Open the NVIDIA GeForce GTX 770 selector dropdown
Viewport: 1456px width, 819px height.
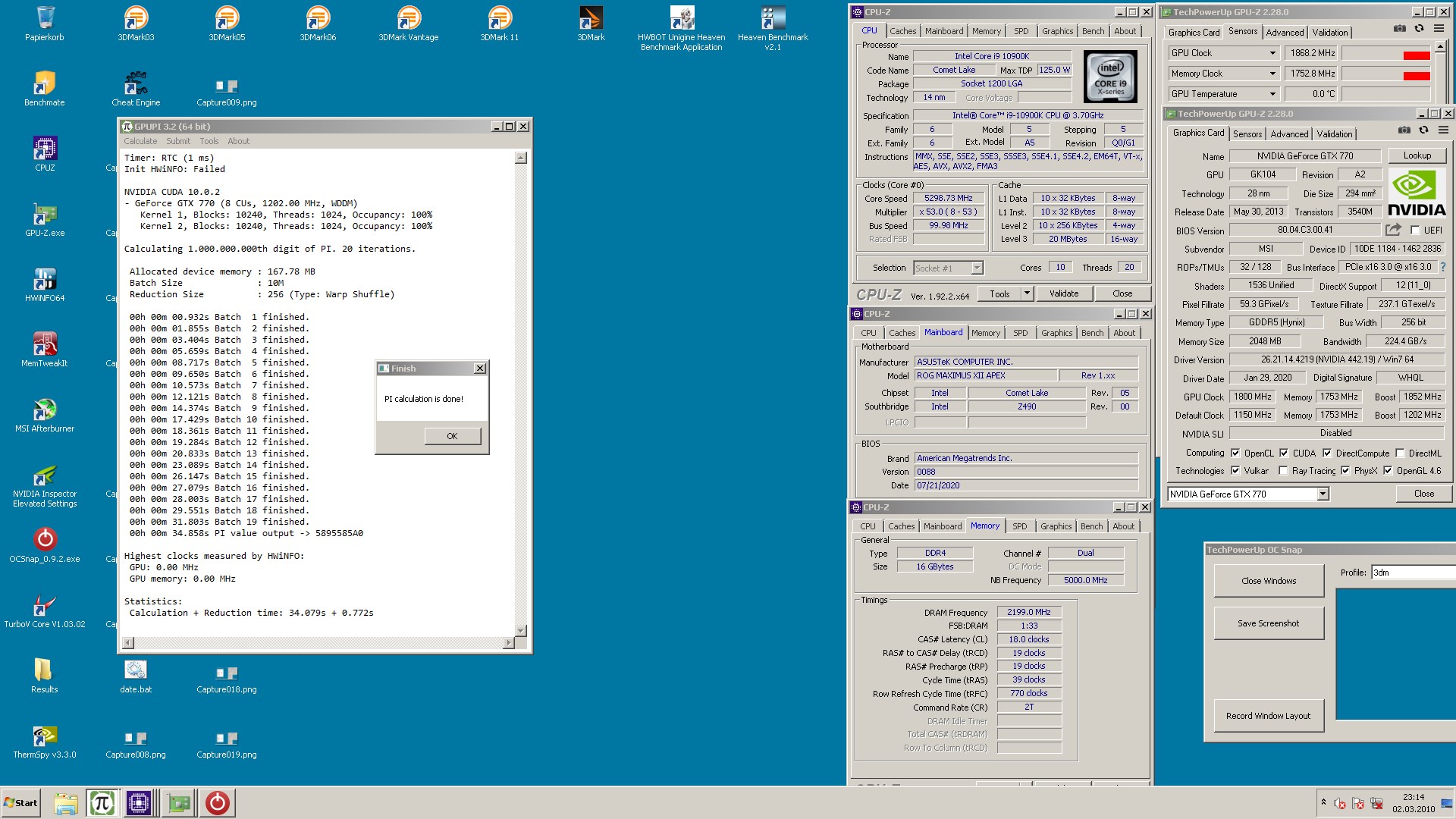pyautogui.click(x=1323, y=494)
